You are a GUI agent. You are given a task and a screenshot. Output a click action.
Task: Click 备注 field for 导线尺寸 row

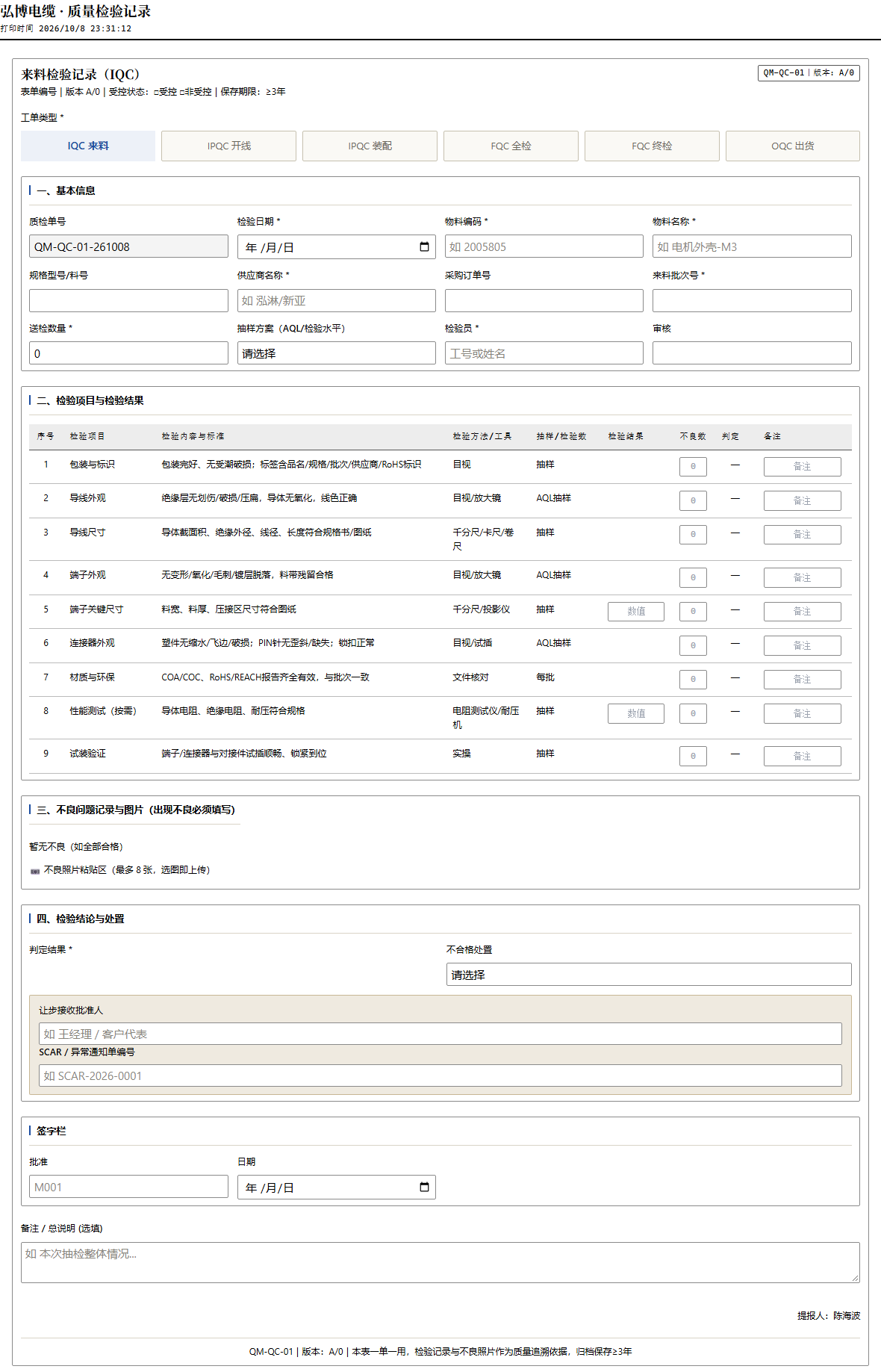click(x=802, y=535)
